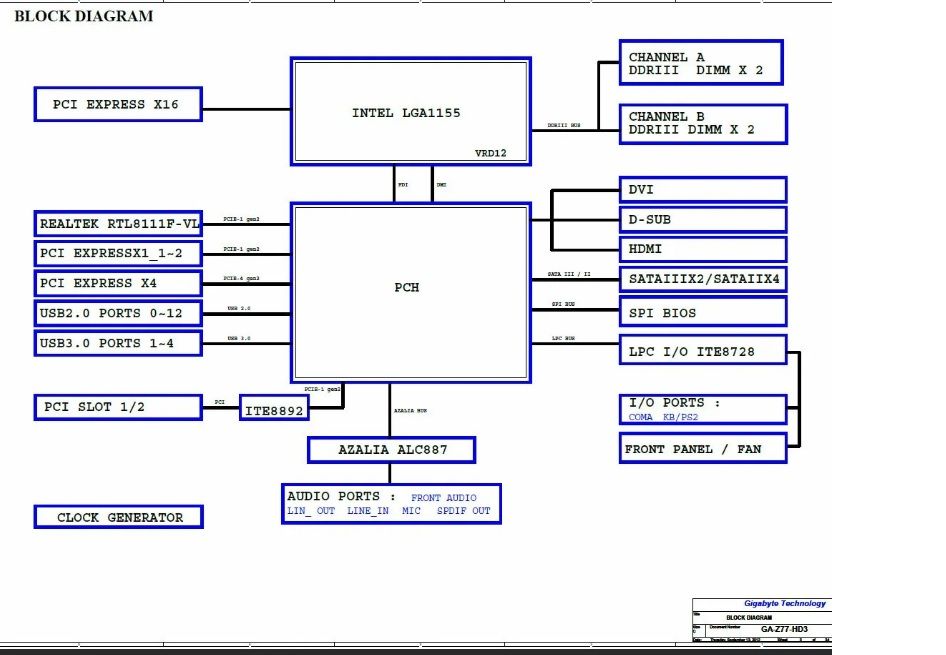
Task: Click the HDMI block
Action: [703, 249]
